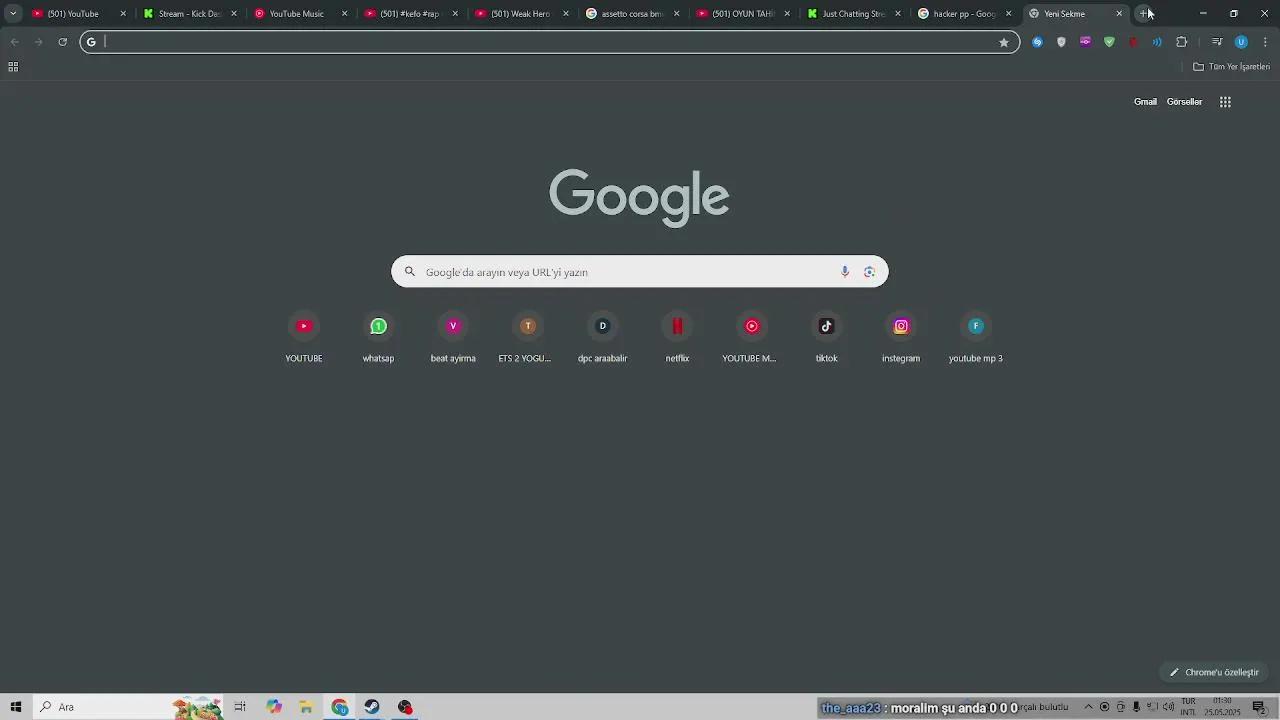Viewport: 1280px width, 720px height.
Task: Open the tiktok shortcut
Action: click(826, 338)
